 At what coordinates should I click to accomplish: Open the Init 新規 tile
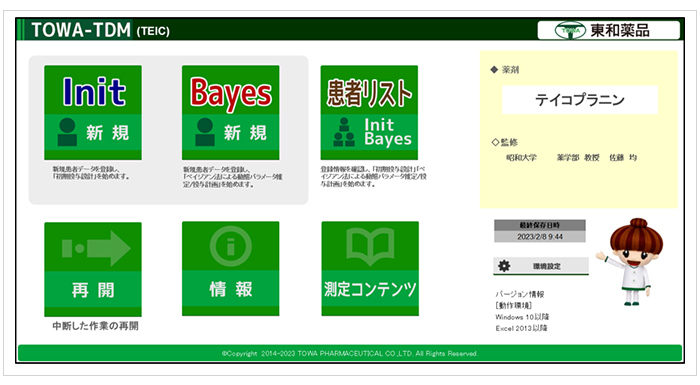click(x=93, y=113)
